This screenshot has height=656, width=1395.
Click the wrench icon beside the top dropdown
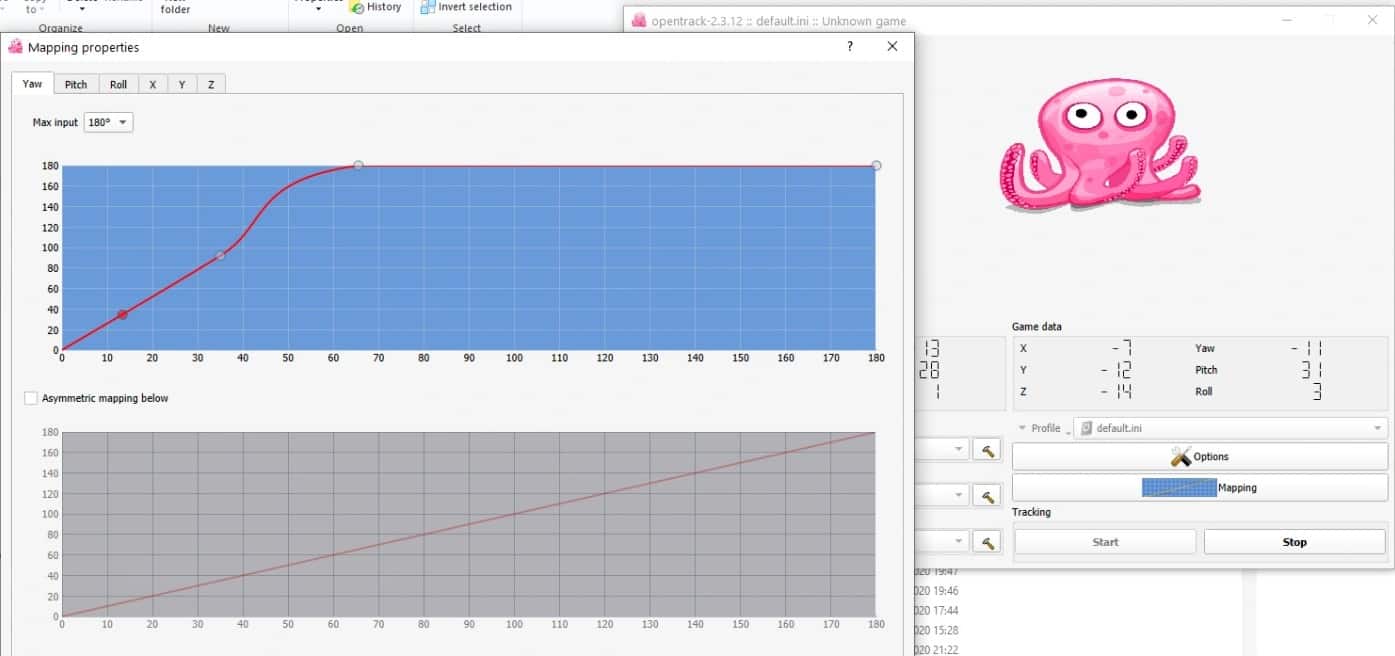pyautogui.click(x=986, y=448)
